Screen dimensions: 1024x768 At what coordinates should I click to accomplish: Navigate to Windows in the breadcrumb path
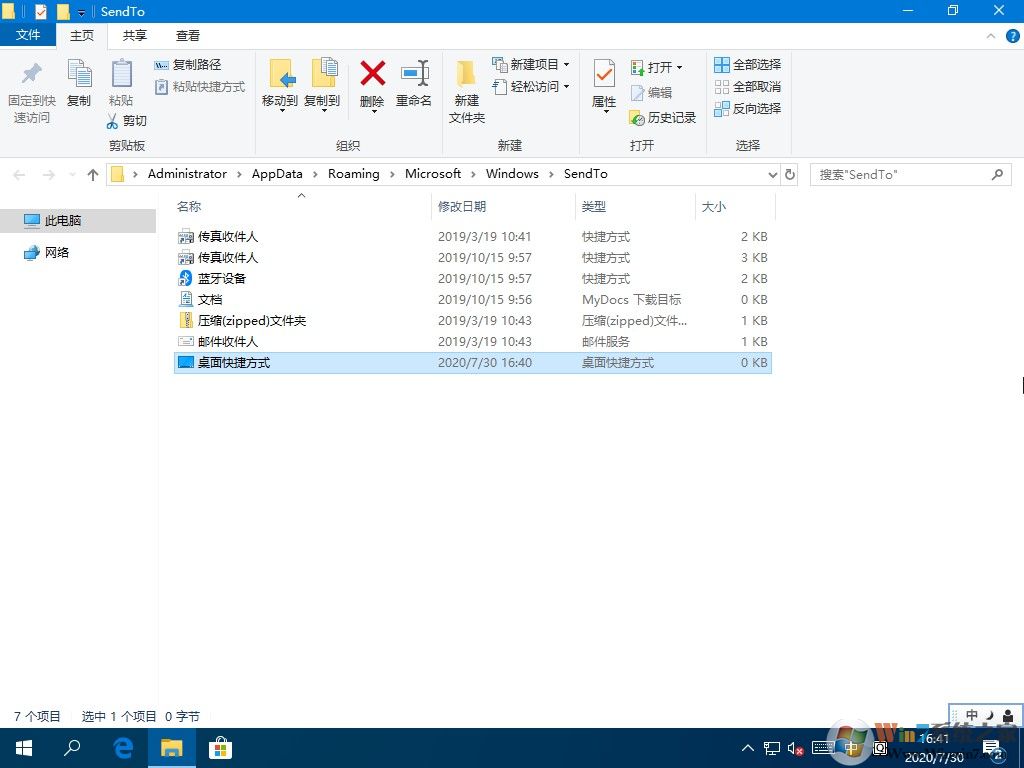pos(512,173)
